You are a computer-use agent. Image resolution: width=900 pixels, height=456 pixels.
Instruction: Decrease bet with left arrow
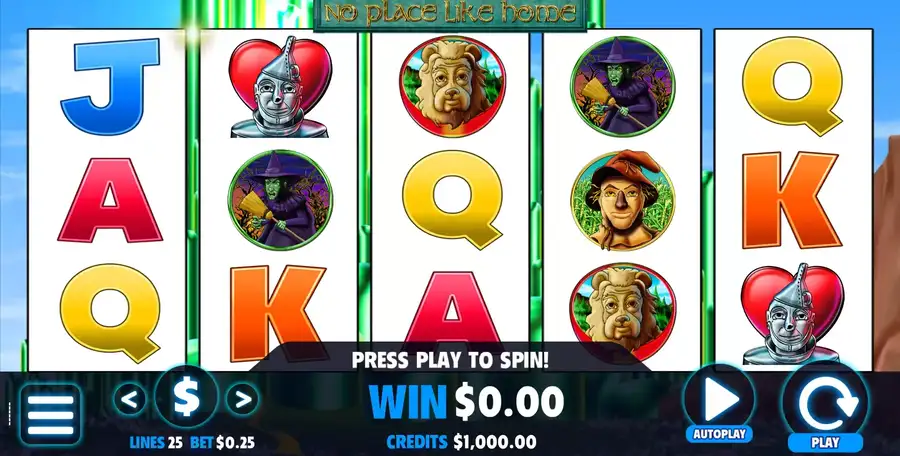pos(129,399)
